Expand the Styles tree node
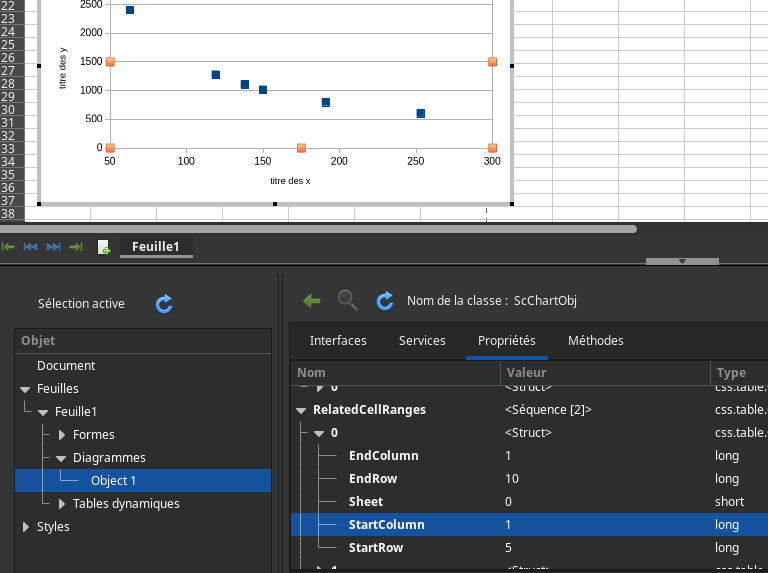This screenshot has height=573, width=768. coord(26,527)
